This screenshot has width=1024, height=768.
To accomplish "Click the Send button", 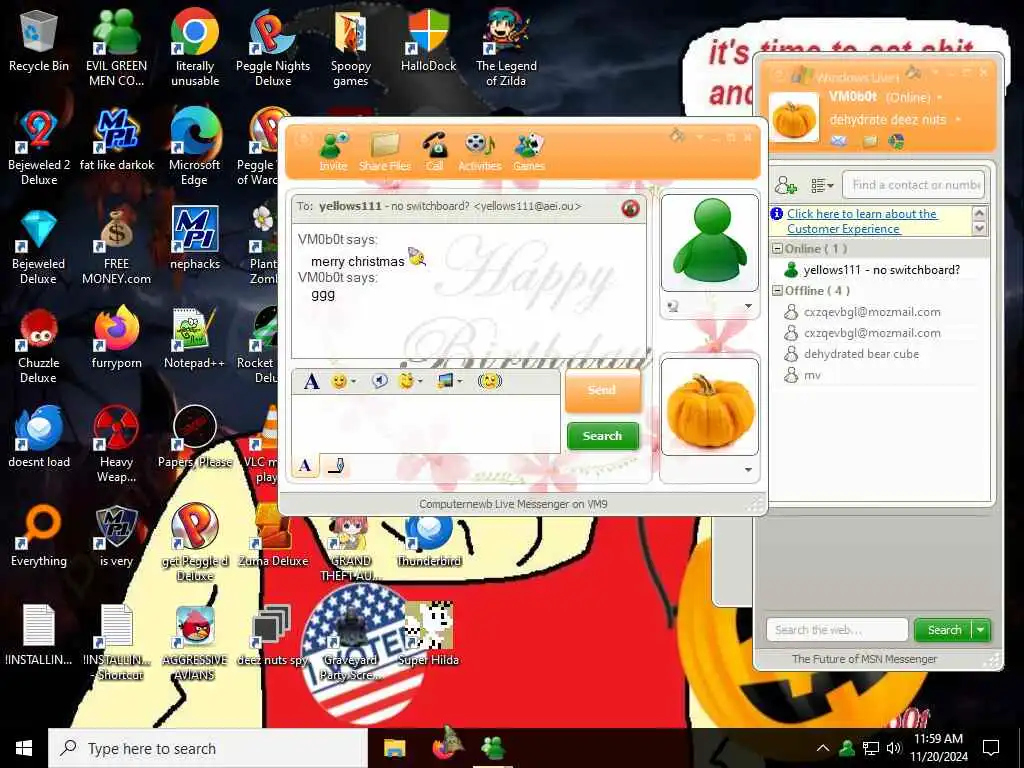I will [602, 390].
